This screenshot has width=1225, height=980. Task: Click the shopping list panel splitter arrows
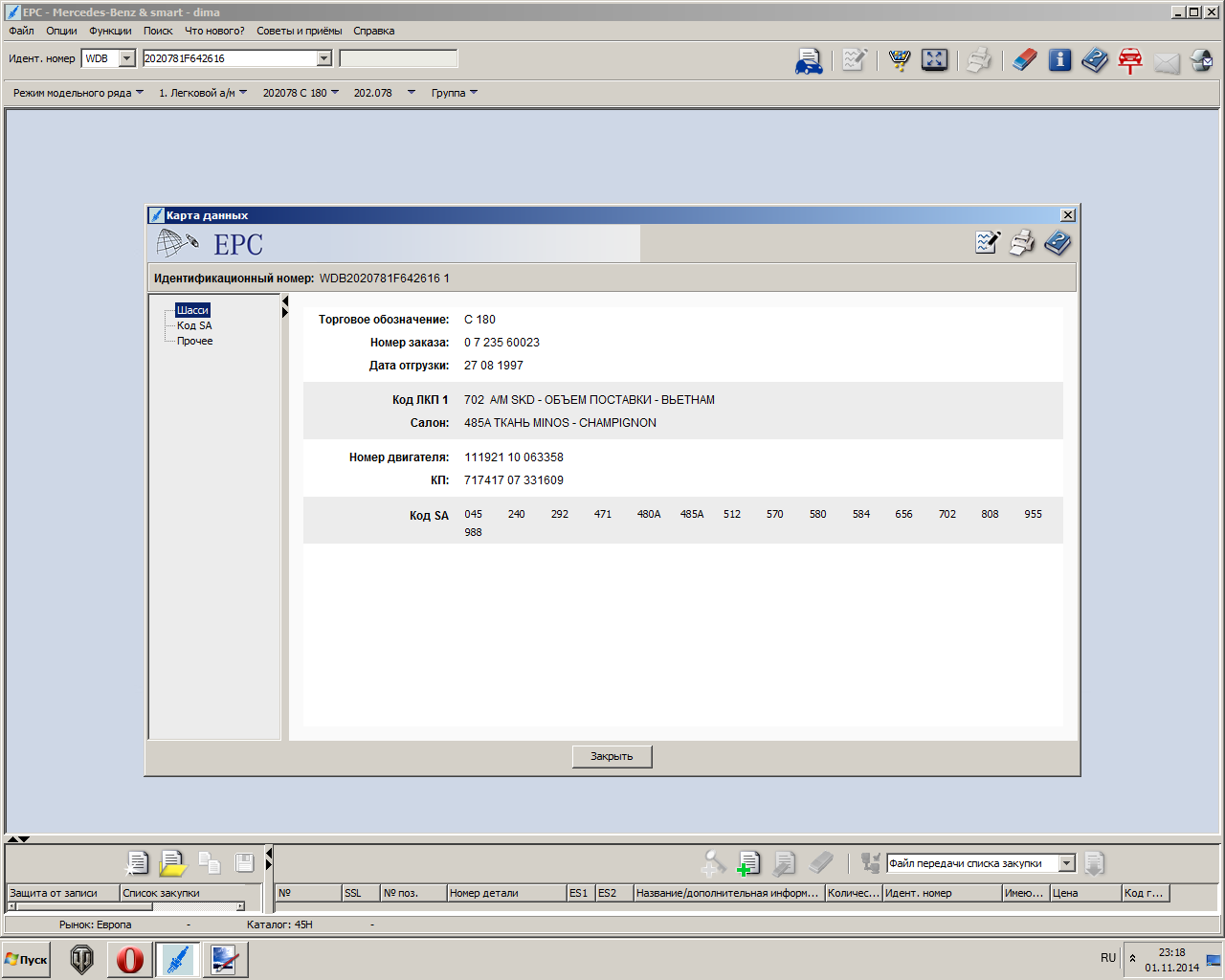269,858
